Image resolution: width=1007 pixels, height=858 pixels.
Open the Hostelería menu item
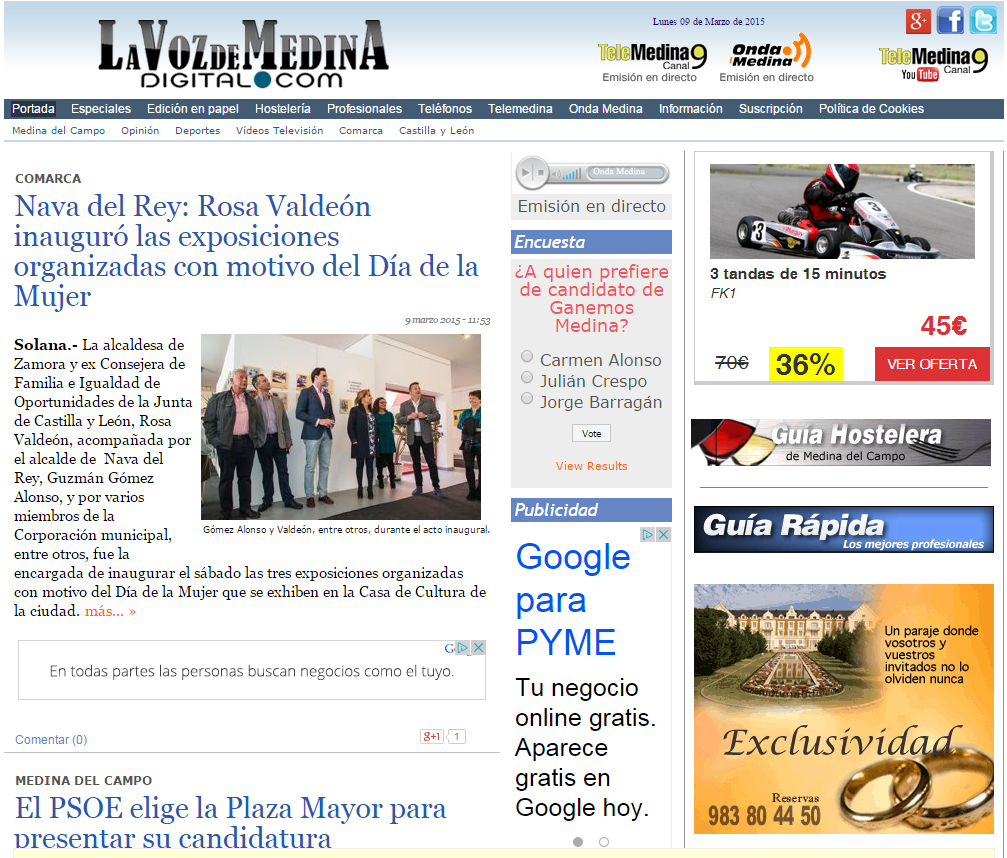point(283,109)
